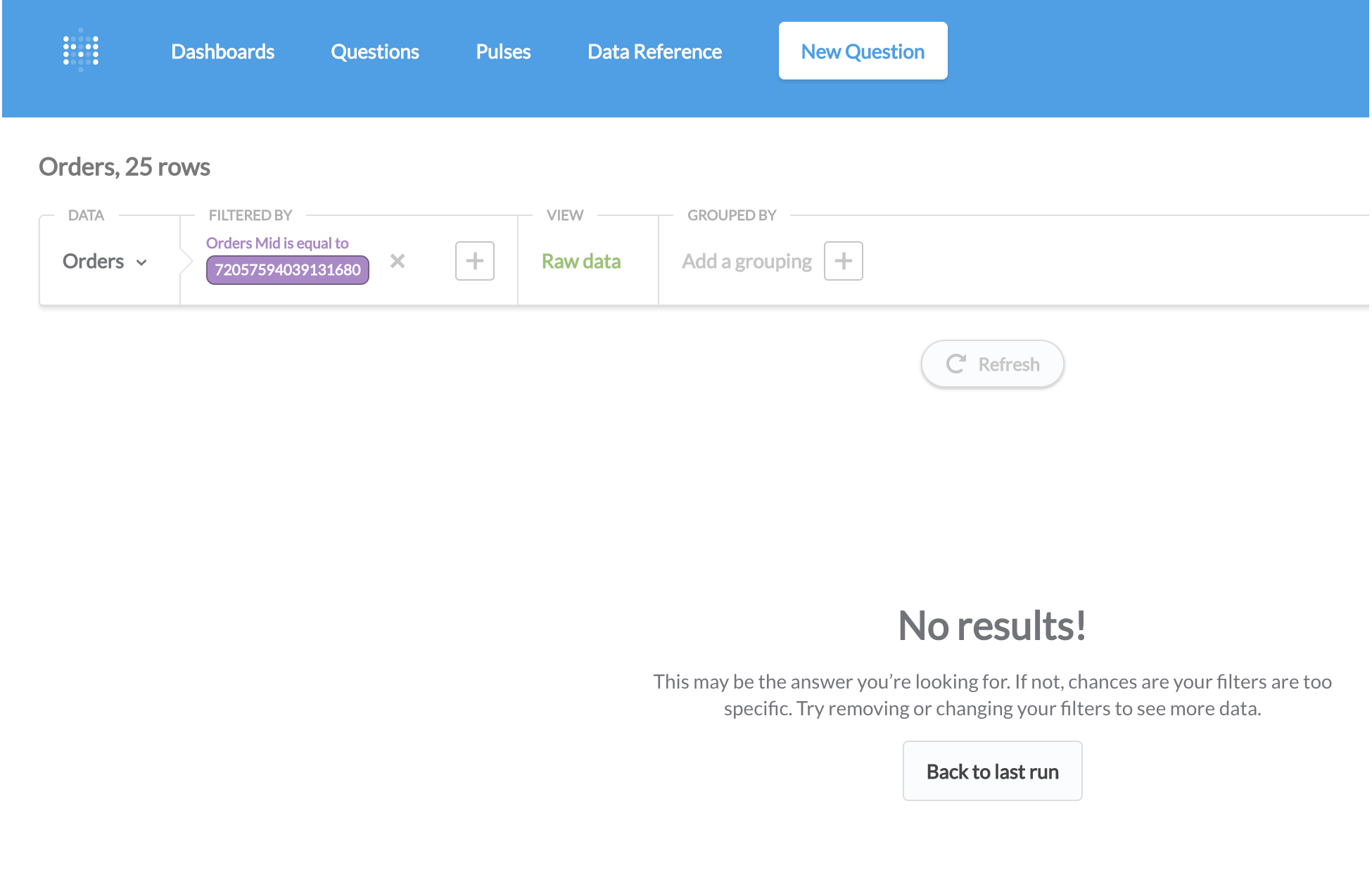Click the circular refresh arrow icon
Screen dimensions: 1372x889
tap(955, 364)
